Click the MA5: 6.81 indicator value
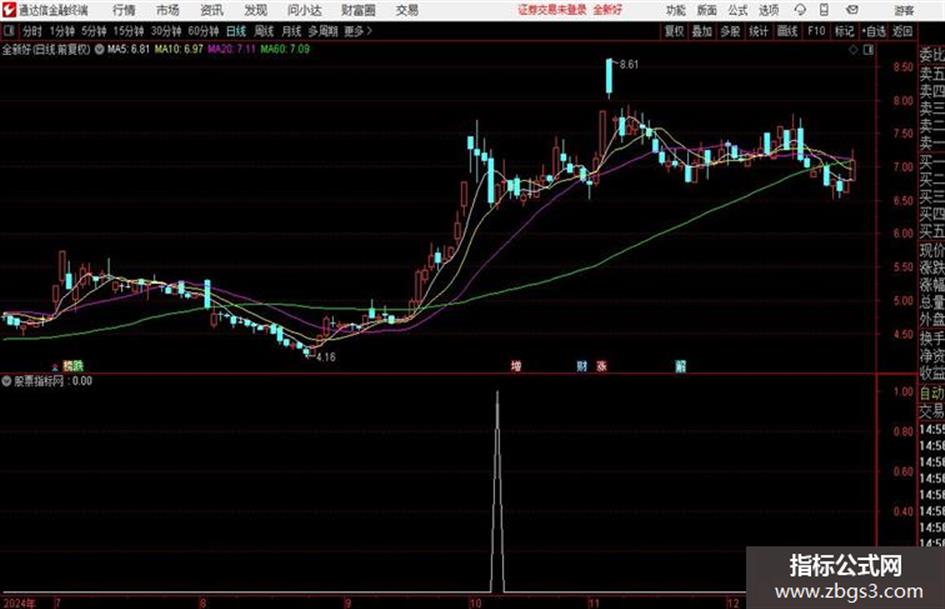Image resolution: width=945 pixels, height=609 pixels. tap(128, 49)
